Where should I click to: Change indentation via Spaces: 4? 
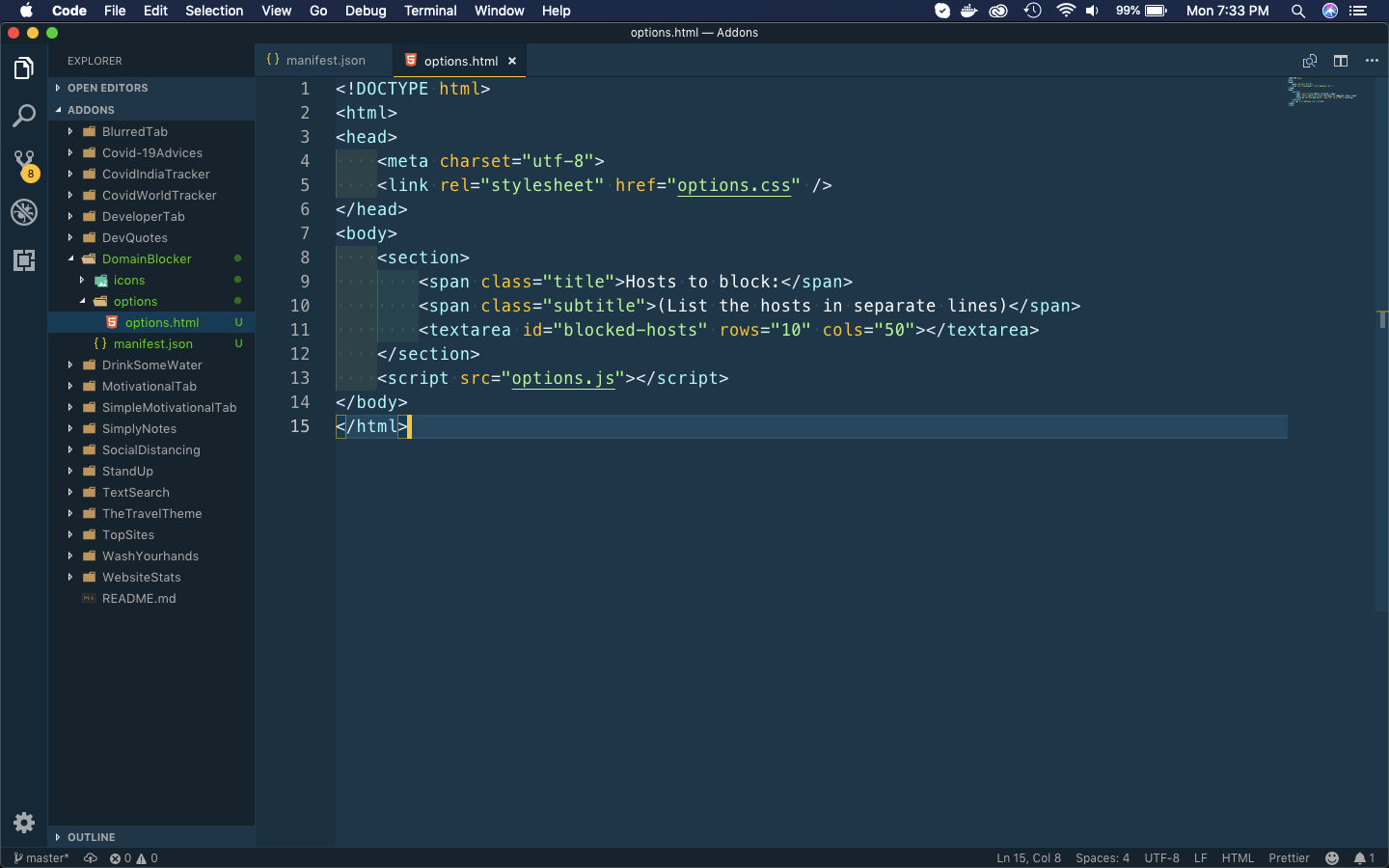pyautogui.click(x=1103, y=858)
